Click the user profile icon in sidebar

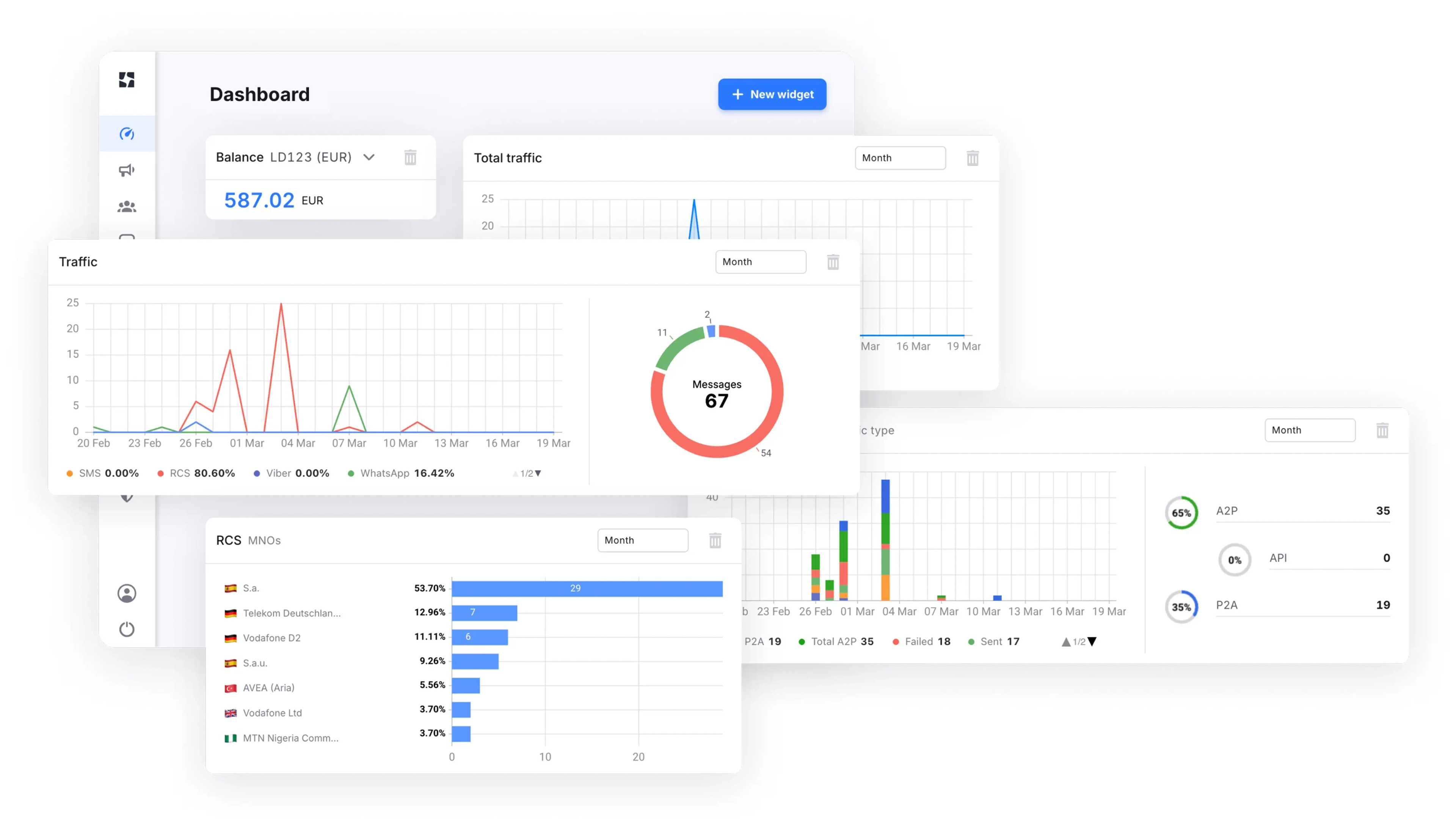point(126,593)
